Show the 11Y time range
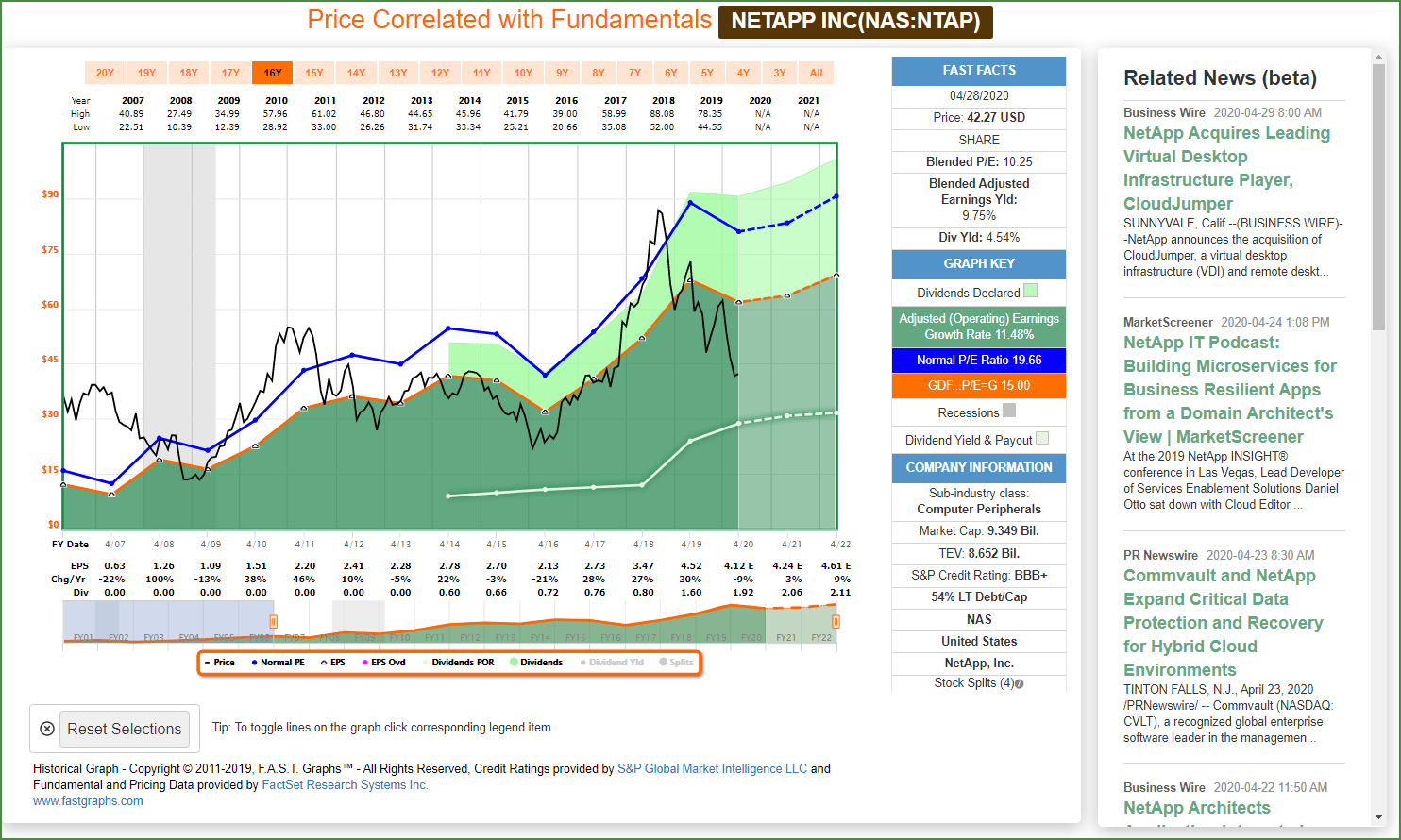 pyautogui.click(x=481, y=73)
